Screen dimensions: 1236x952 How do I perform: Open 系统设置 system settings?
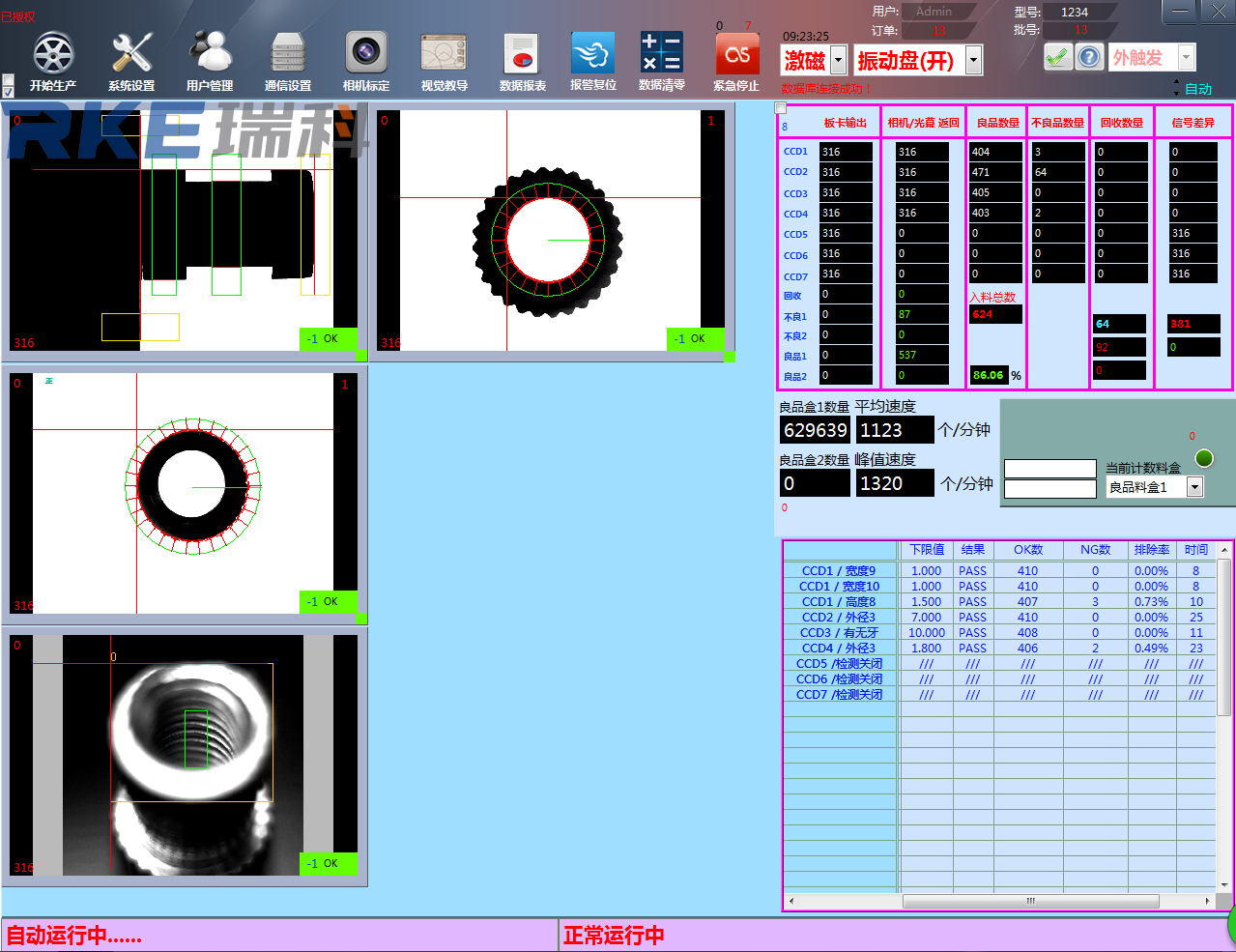pyautogui.click(x=131, y=54)
